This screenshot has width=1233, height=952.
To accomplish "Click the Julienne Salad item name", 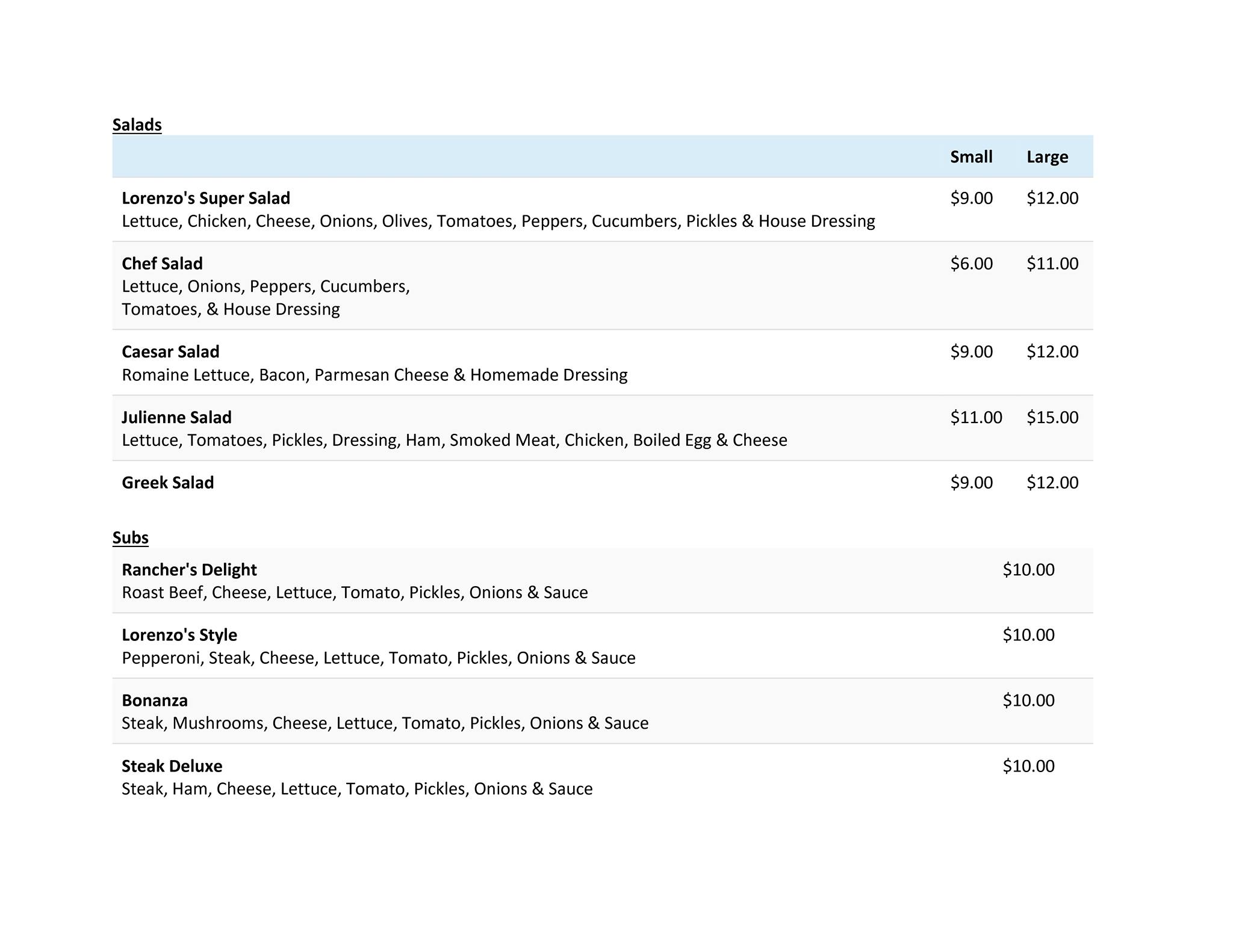I will click(x=176, y=417).
